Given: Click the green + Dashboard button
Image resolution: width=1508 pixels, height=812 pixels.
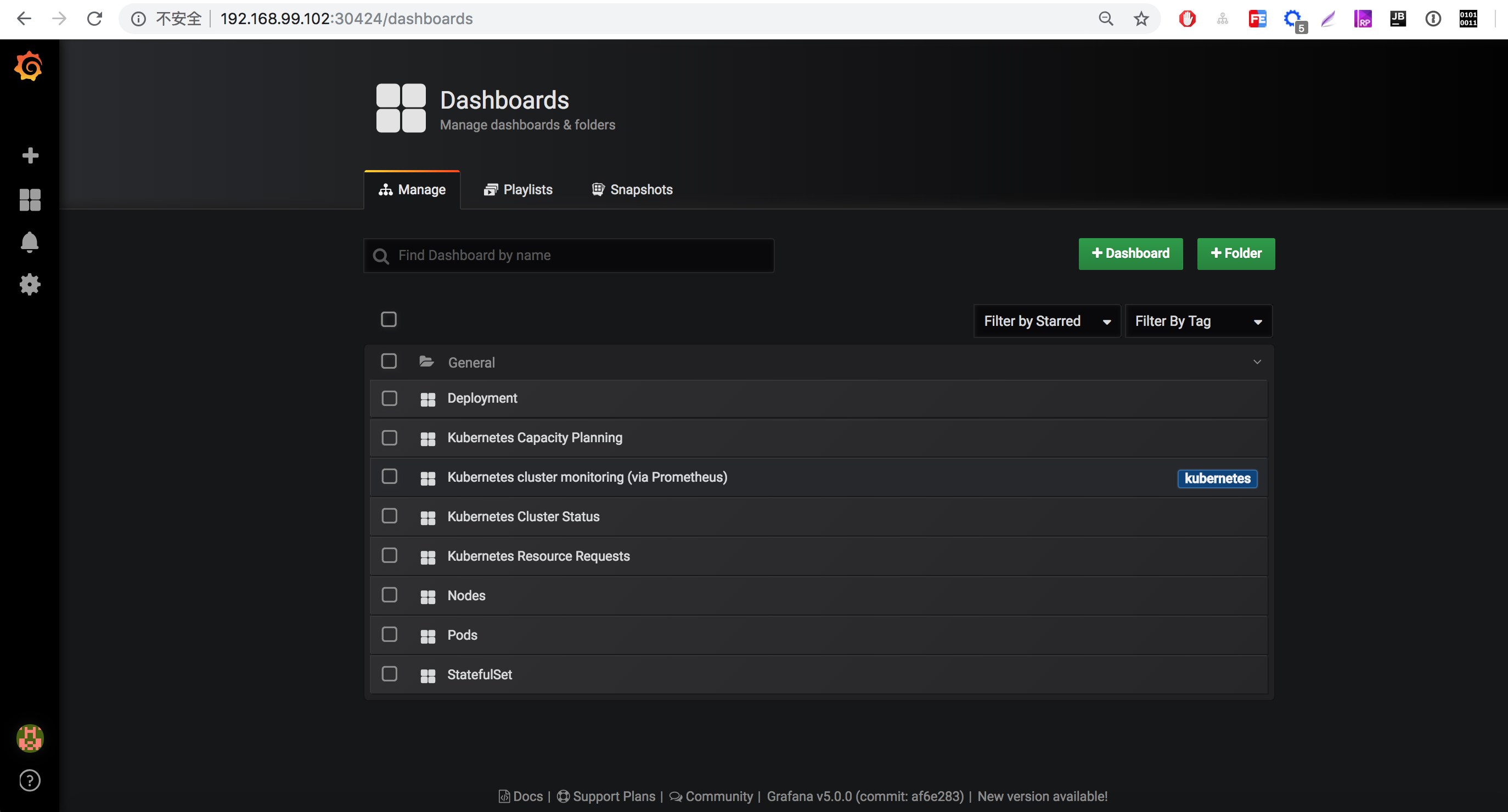Looking at the screenshot, I should (x=1130, y=253).
